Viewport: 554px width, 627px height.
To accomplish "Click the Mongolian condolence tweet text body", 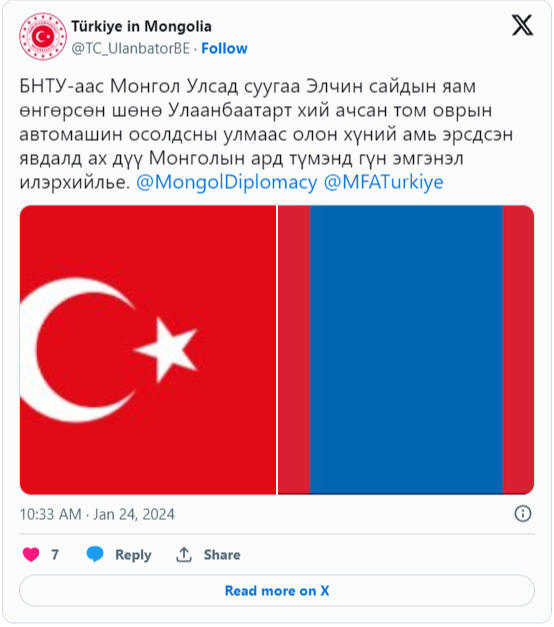I will coord(266,134).
